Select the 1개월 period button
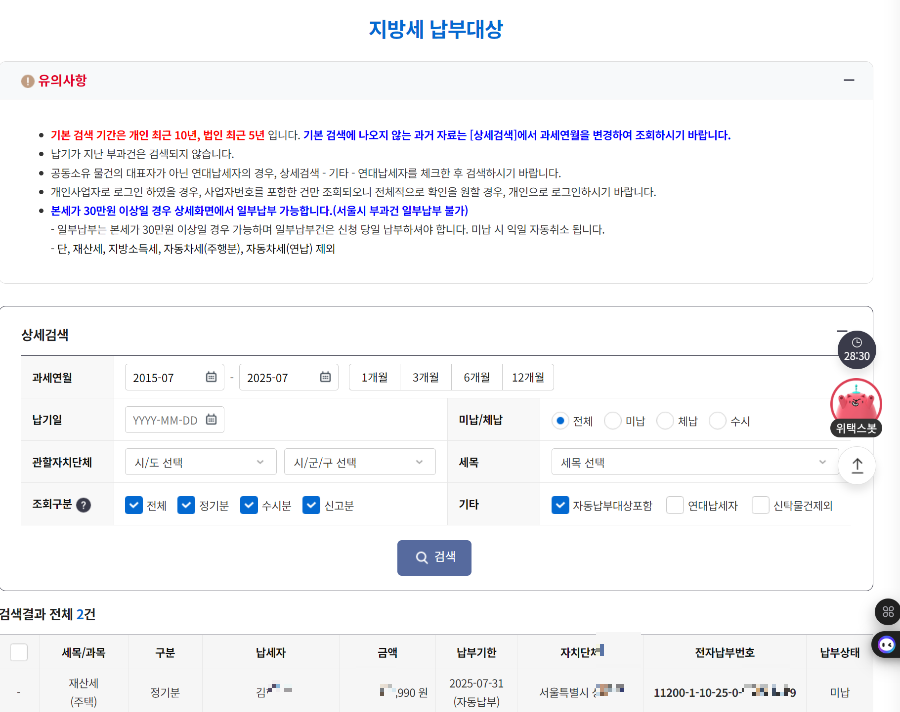900x712 pixels. click(374, 377)
